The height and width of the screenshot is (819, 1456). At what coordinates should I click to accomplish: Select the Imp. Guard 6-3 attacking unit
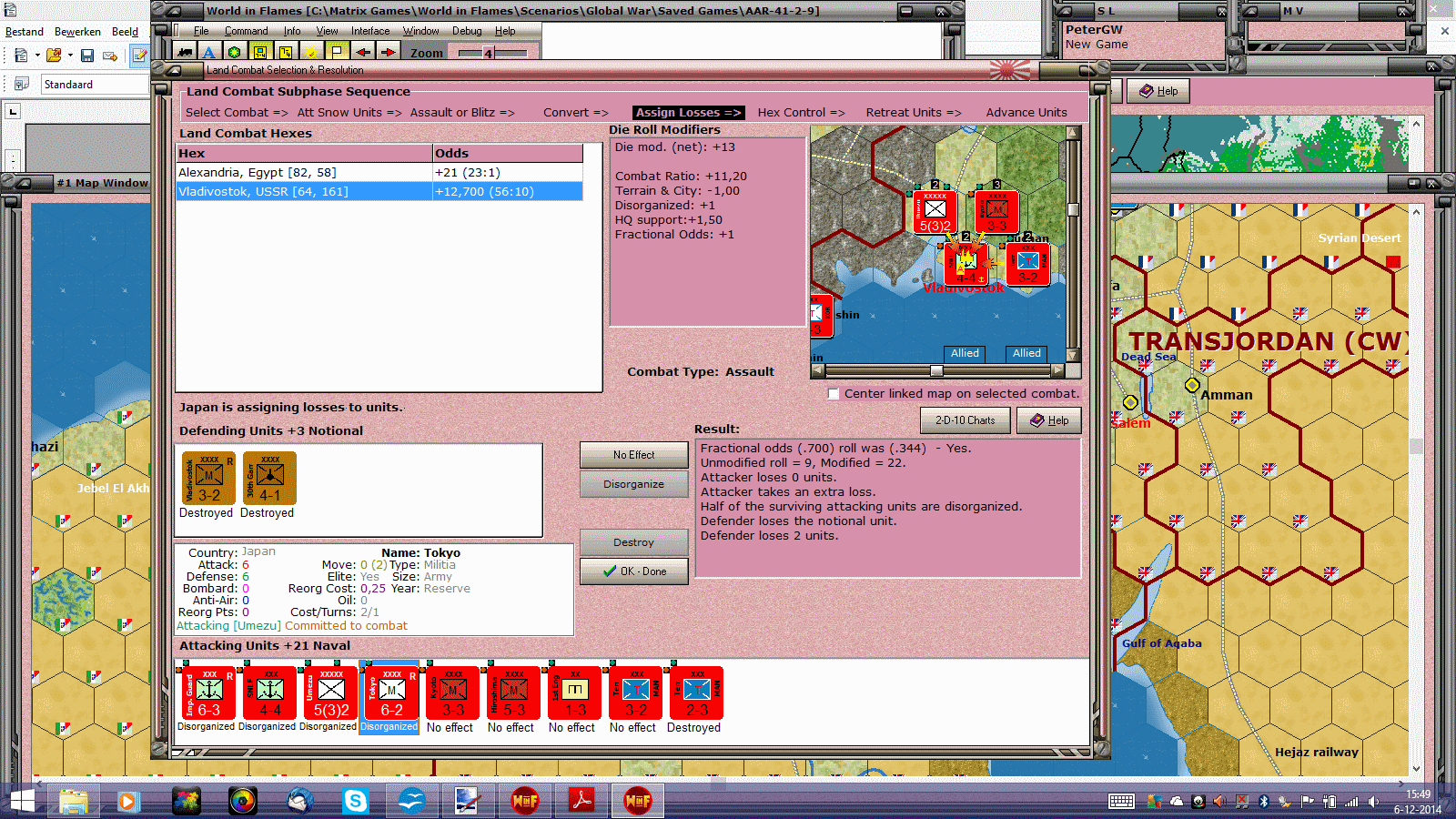(x=208, y=693)
